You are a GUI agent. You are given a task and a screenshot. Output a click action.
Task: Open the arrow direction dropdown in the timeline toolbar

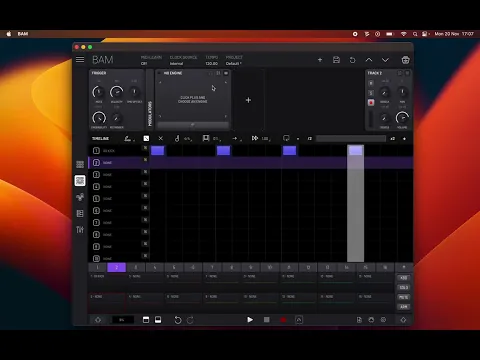[237, 138]
